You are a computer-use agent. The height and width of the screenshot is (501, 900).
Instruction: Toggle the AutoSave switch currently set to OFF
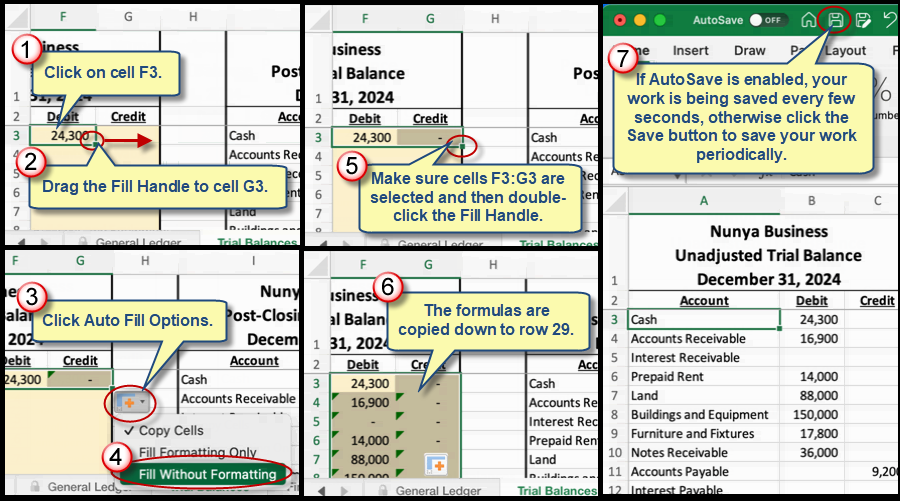pos(768,20)
